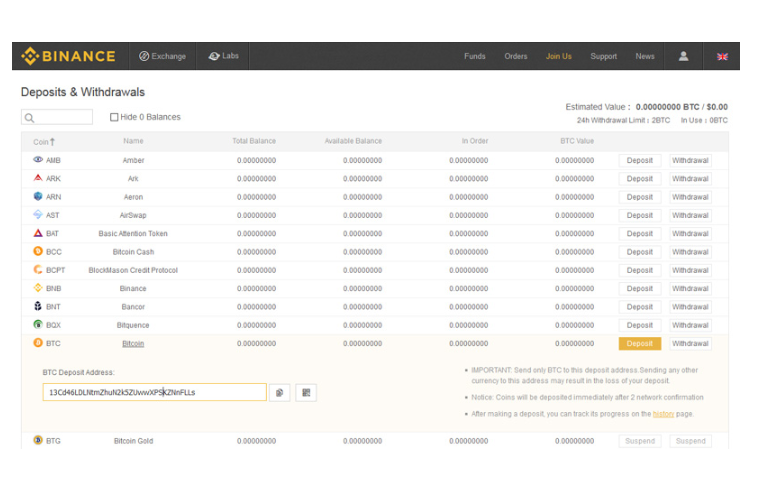The height and width of the screenshot is (486, 761).
Task: Click the BTG coin icon
Action: (38, 440)
